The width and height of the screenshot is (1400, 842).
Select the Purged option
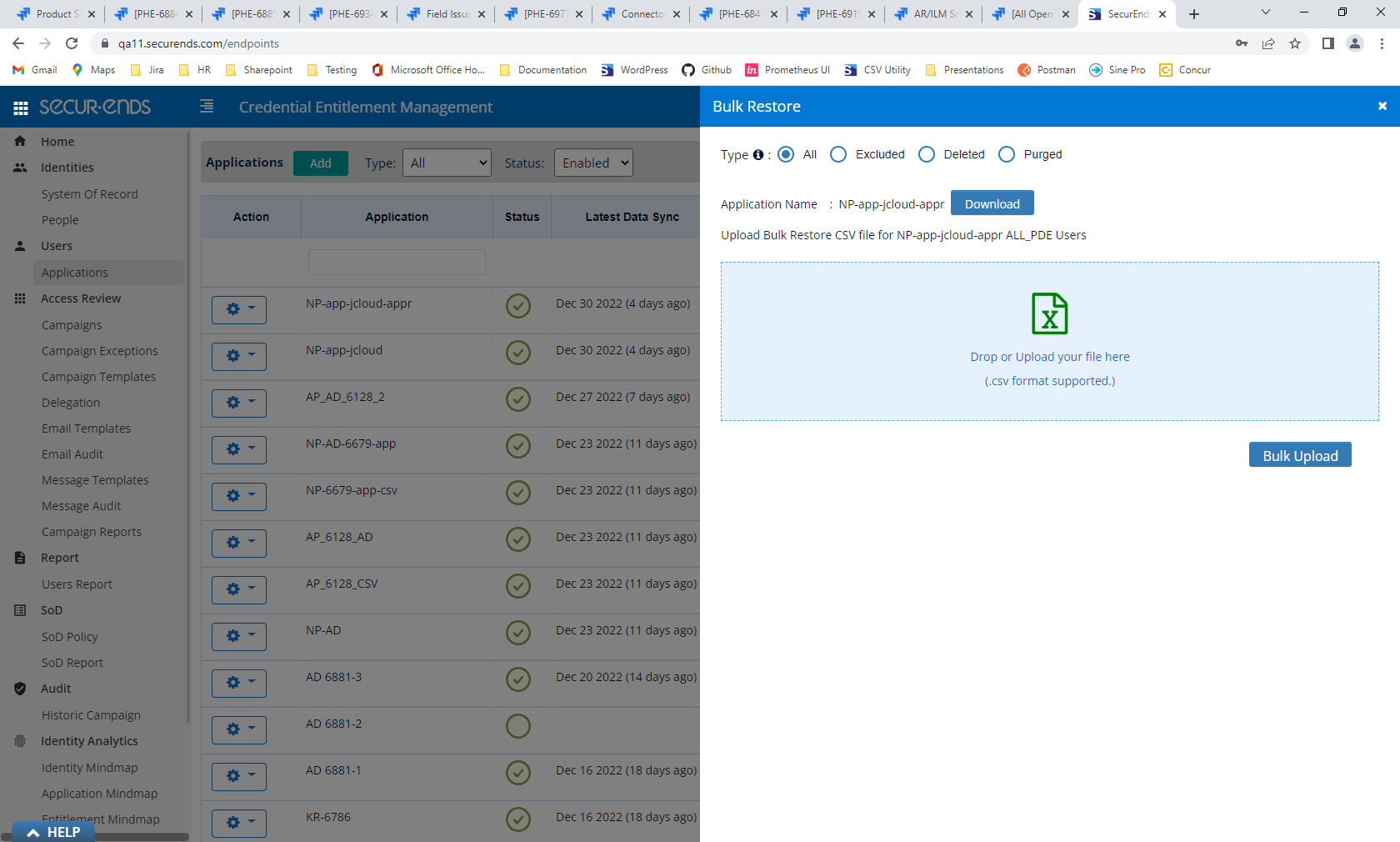[1006, 154]
